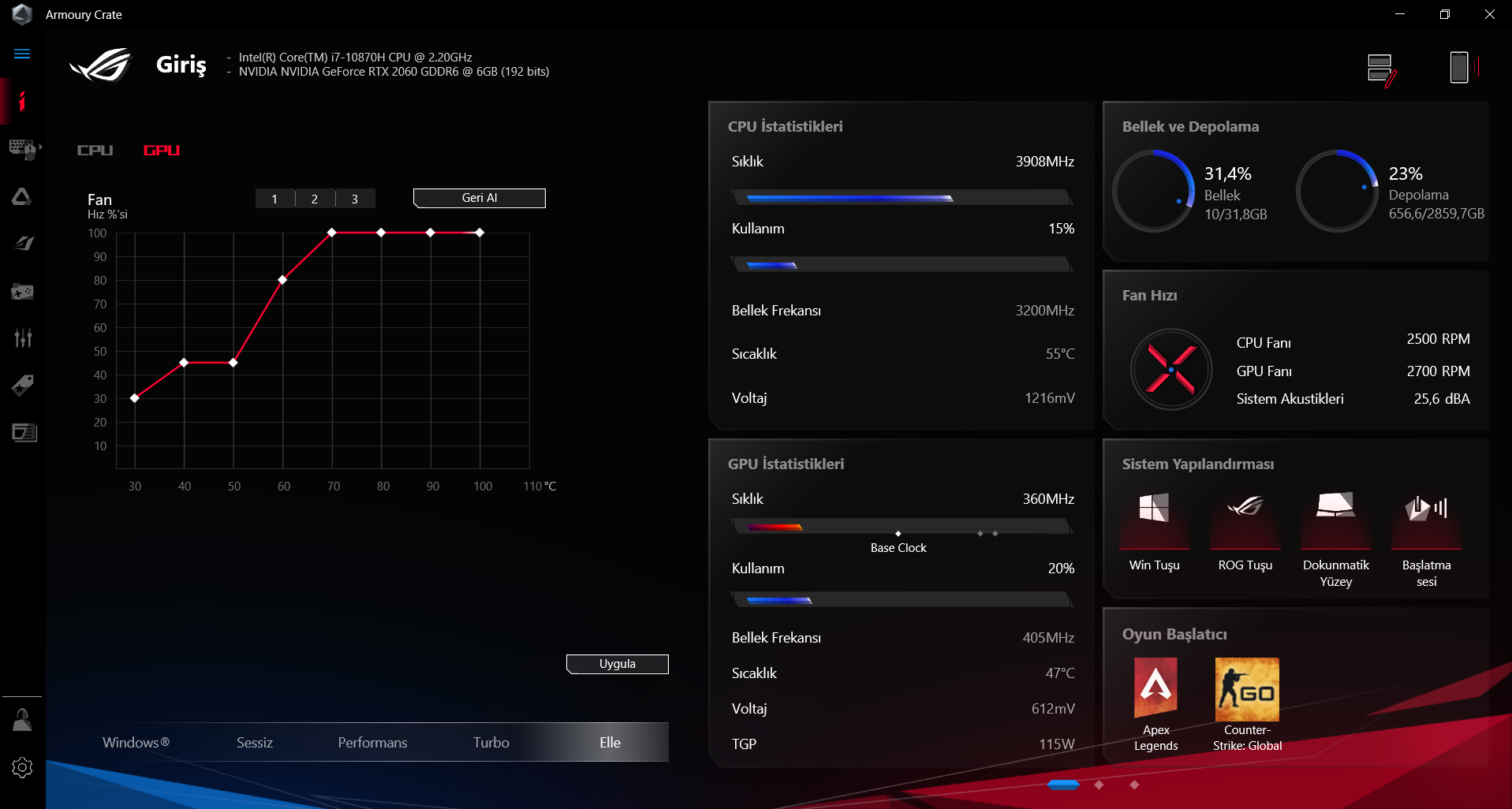Viewport: 1512px width, 809px height.
Task: Select the fan curve point at 40°C
Action: click(x=184, y=363)
